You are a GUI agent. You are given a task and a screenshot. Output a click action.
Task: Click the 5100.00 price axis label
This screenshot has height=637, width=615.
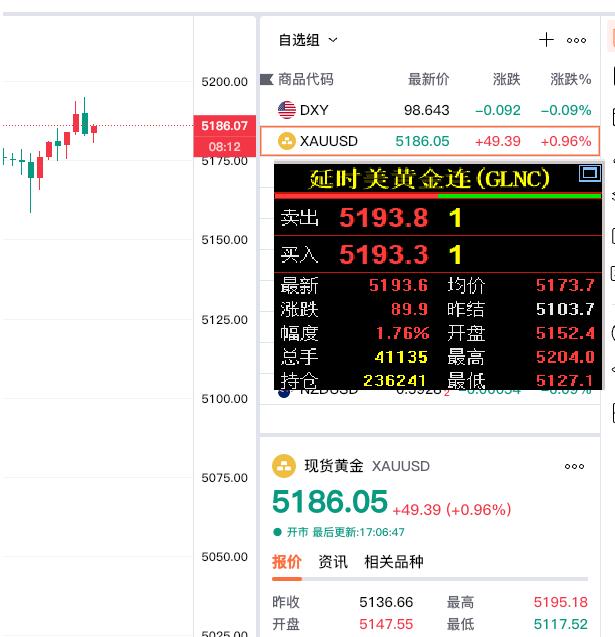(x=225, y=399)
